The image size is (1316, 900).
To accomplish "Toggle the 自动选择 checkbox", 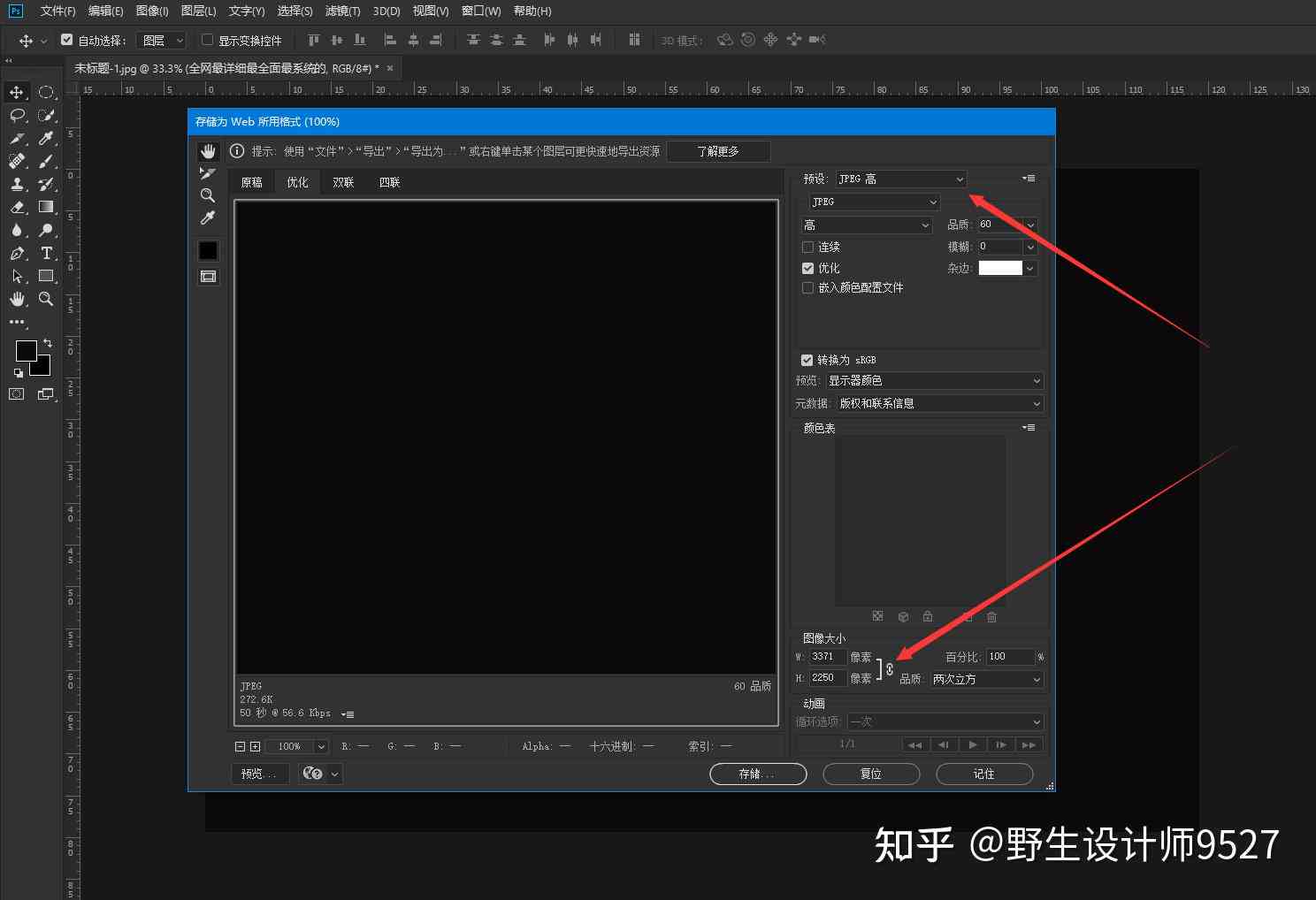I will (x=66, y=40).
